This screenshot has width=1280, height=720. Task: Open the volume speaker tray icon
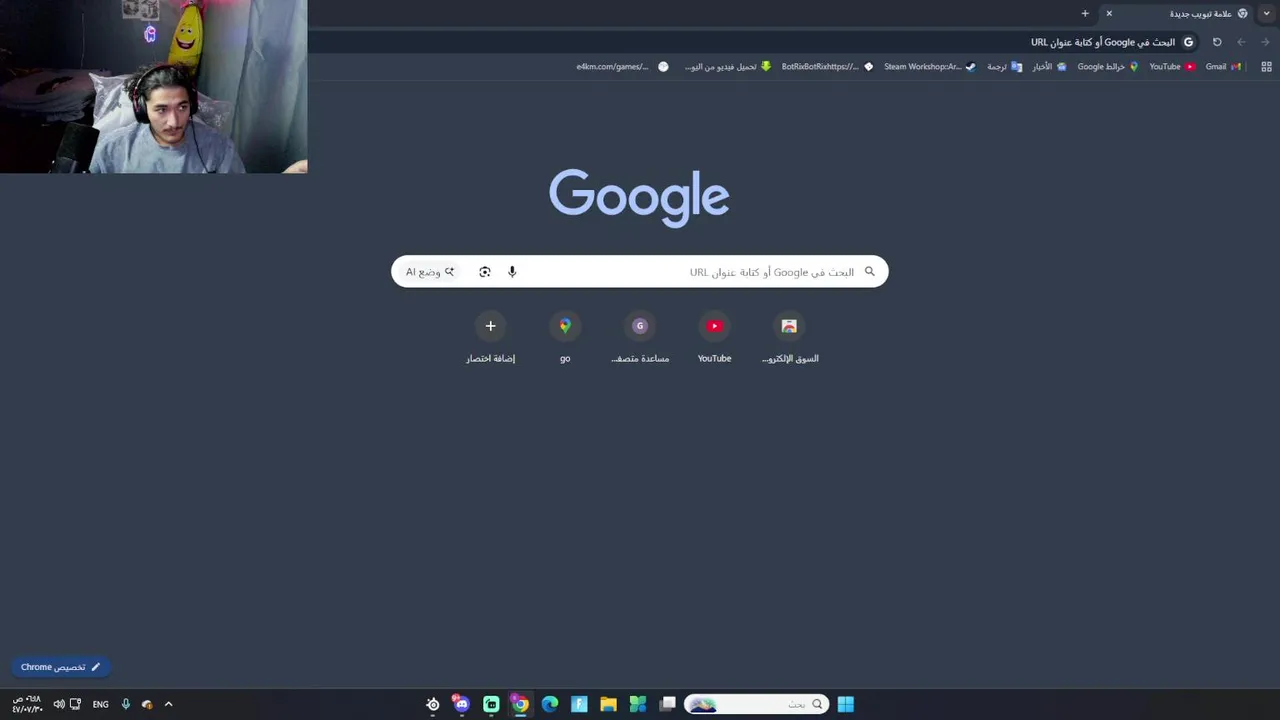[59, 704]
